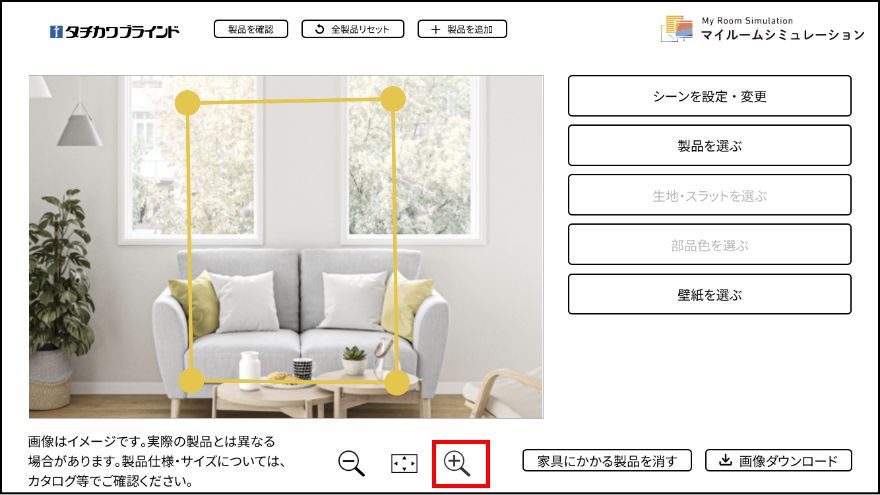Open the 壁紙を選ぶ option
Viewport: 880px width, 495px height.
click(709, 294)
